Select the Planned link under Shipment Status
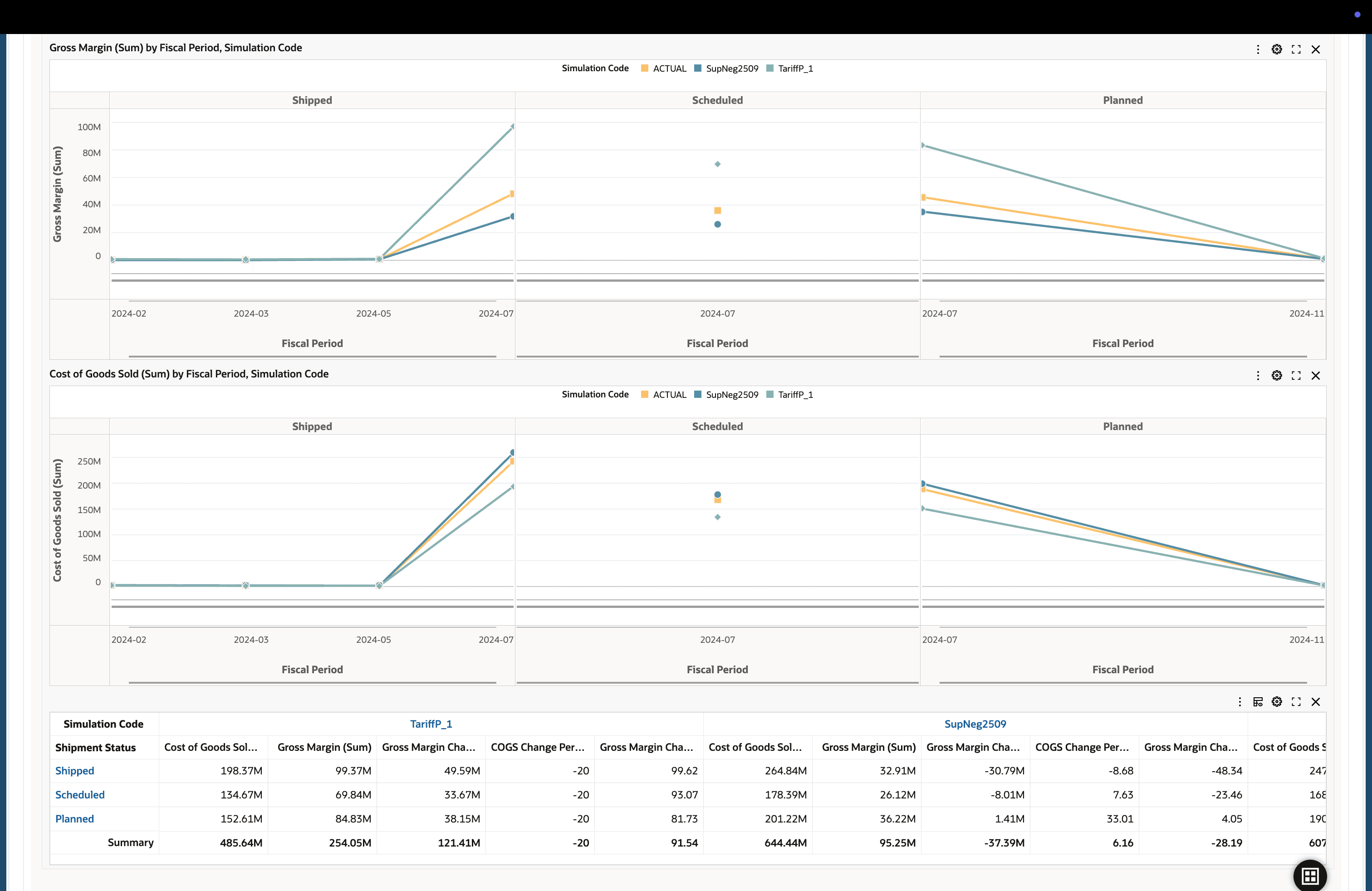The image size is (1372, 891). tap(74, 818)
